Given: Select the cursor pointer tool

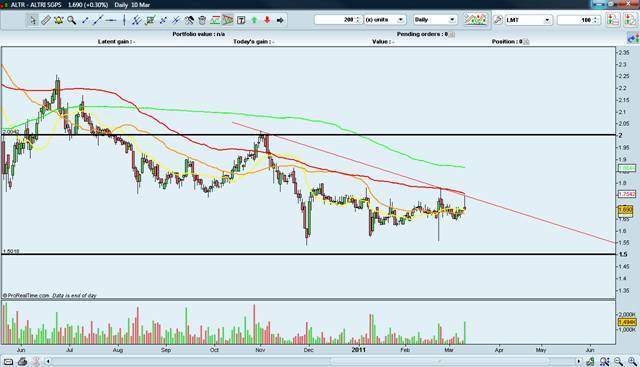Looking at the screenshot, I should pyautogui.click(x=33, y=20).
